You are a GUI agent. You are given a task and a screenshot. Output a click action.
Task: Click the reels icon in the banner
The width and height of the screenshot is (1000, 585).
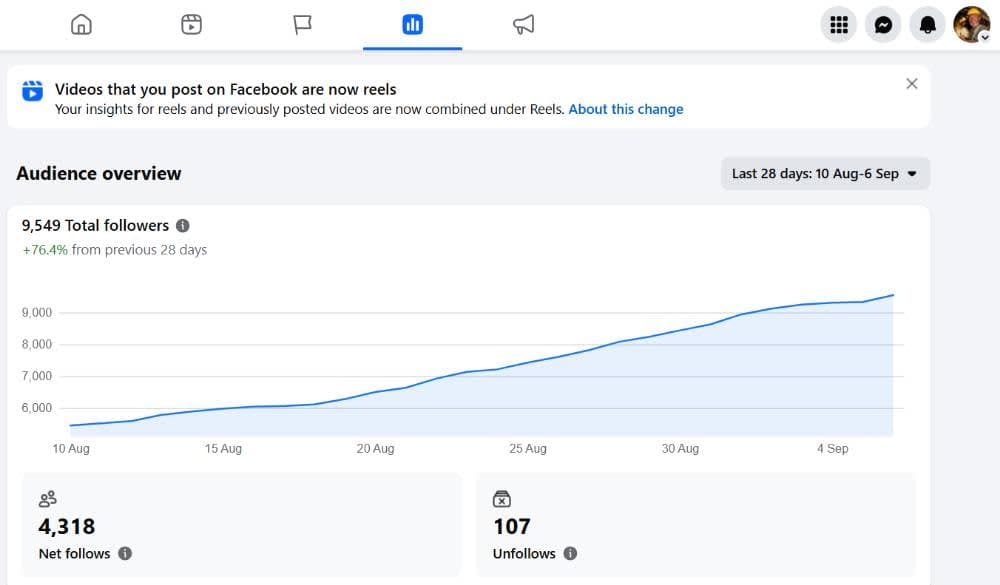33,91
